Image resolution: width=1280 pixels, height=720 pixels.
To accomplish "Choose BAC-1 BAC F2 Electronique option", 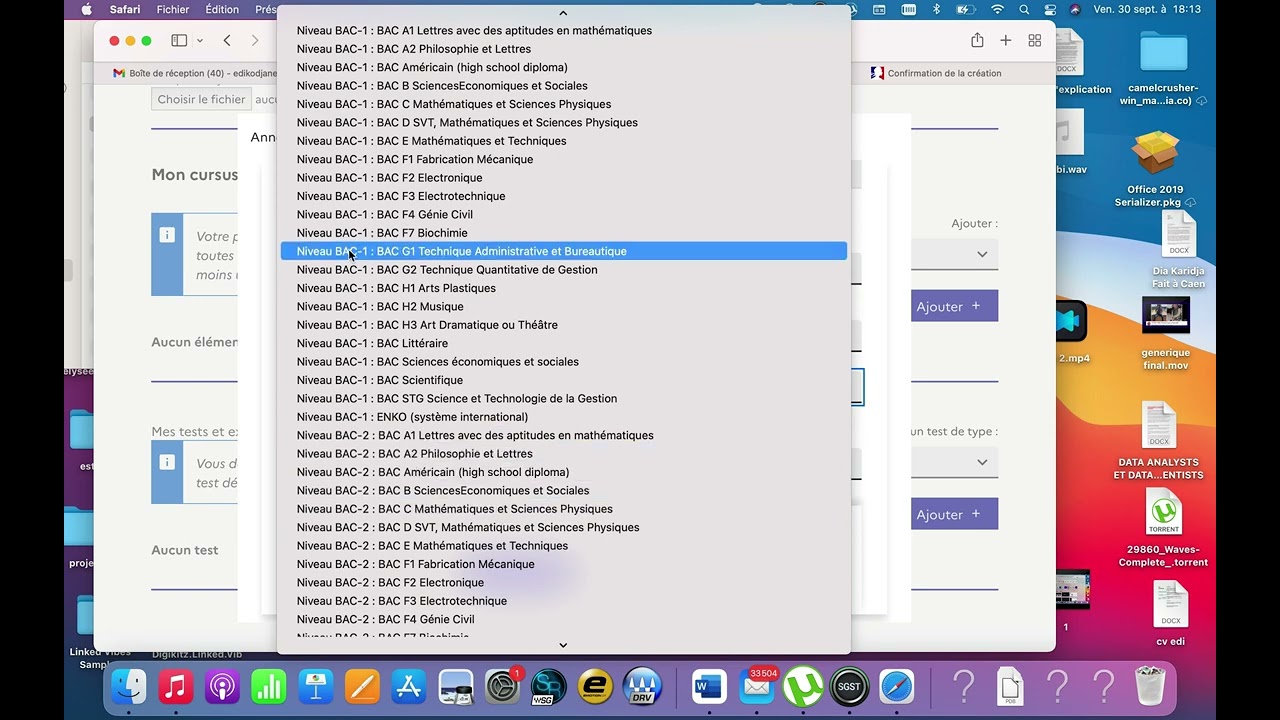I will click(x=564, y=178).
